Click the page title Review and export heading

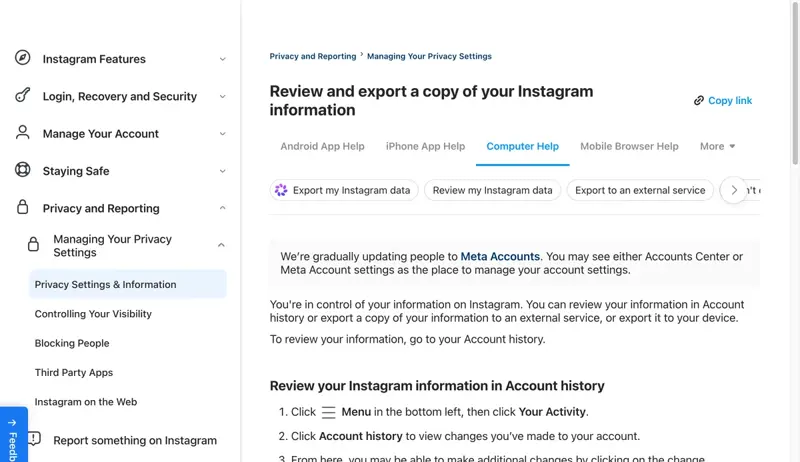[431, 100]
